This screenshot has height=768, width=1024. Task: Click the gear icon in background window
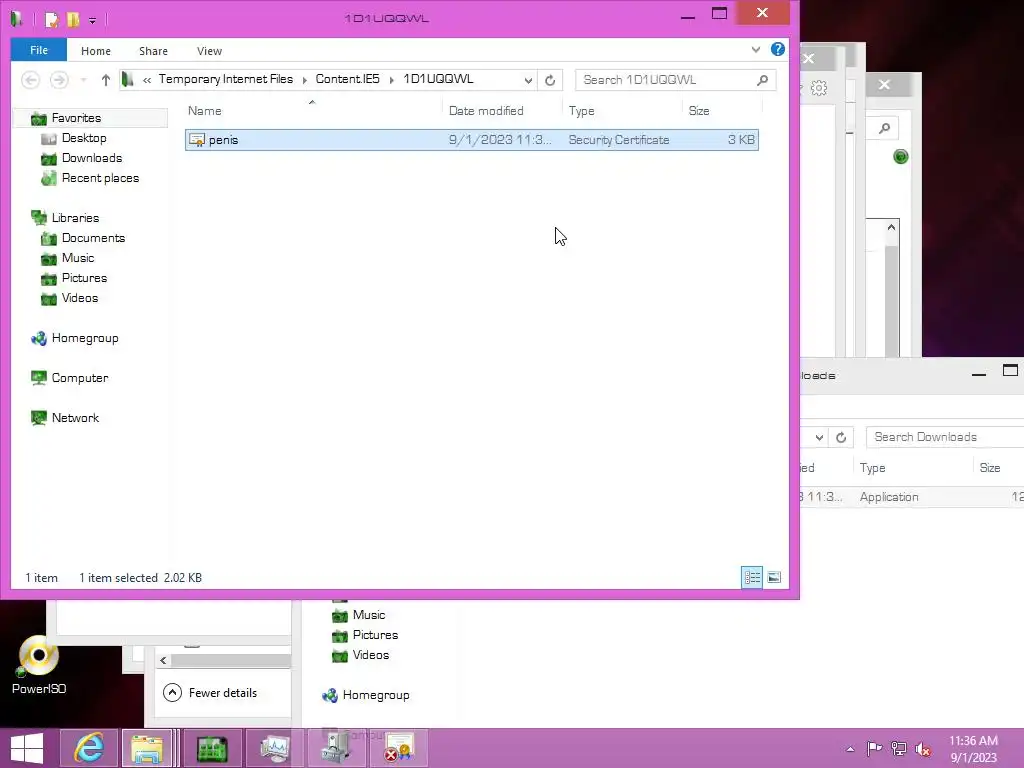point(819,88)
